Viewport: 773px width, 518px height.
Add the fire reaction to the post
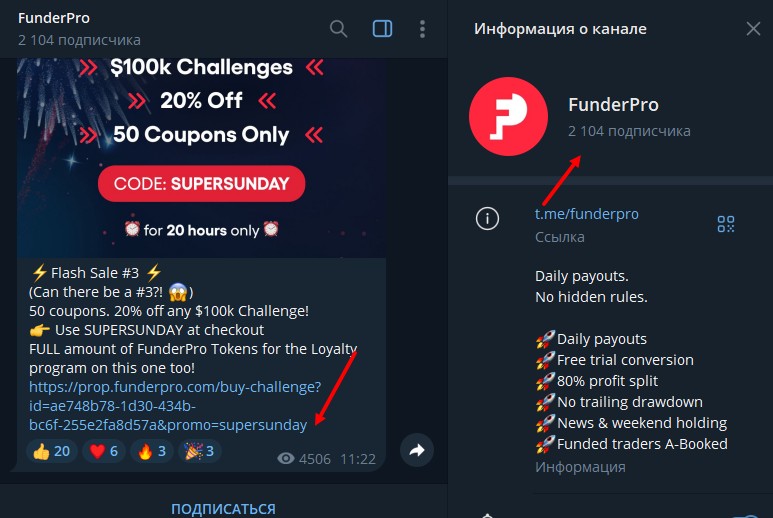pos(149,451)
